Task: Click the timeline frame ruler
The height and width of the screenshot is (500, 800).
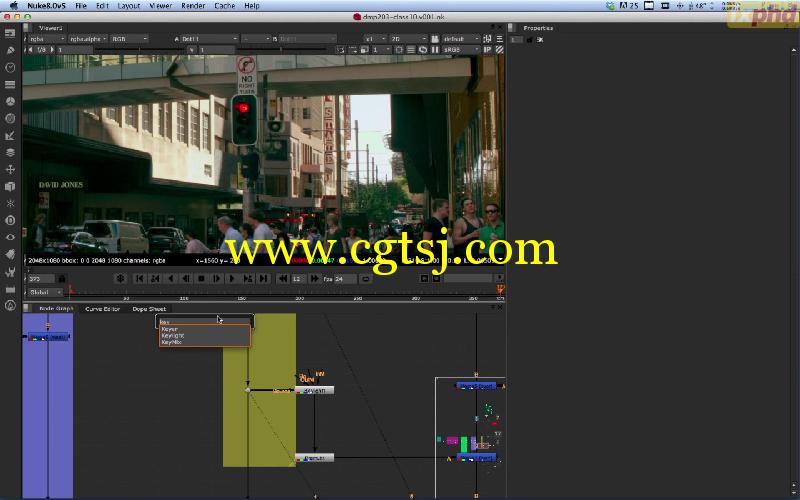Action: [286, 292]
